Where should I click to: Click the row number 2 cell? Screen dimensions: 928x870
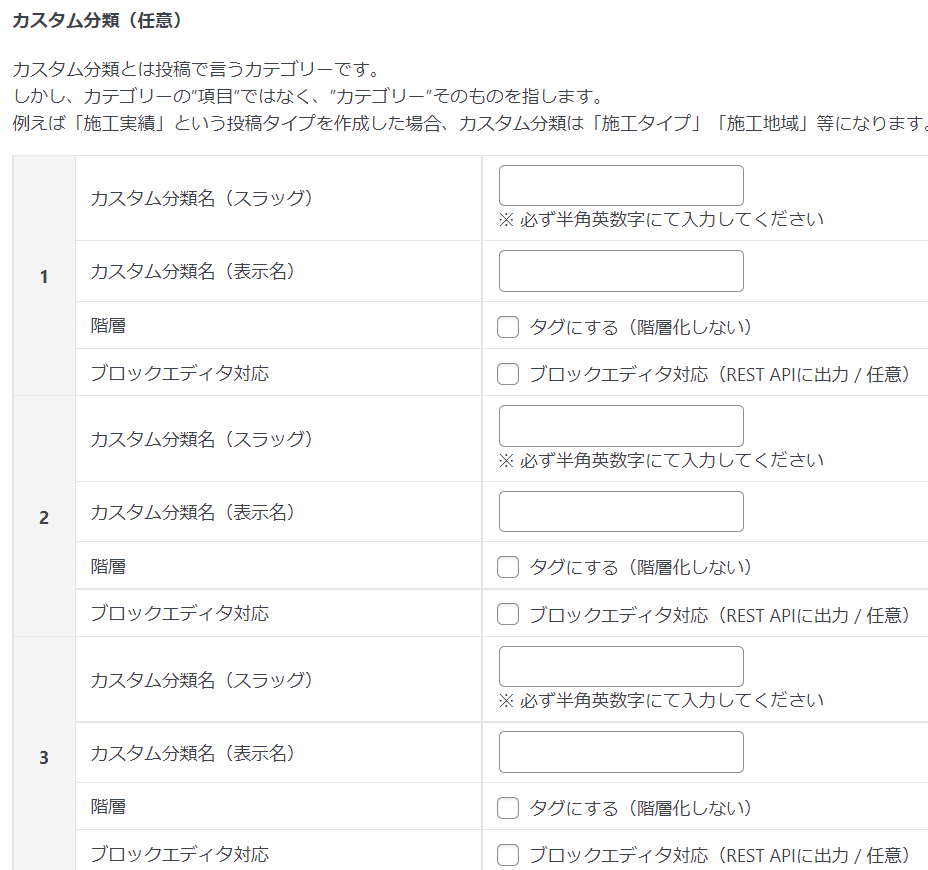(44, 518)
